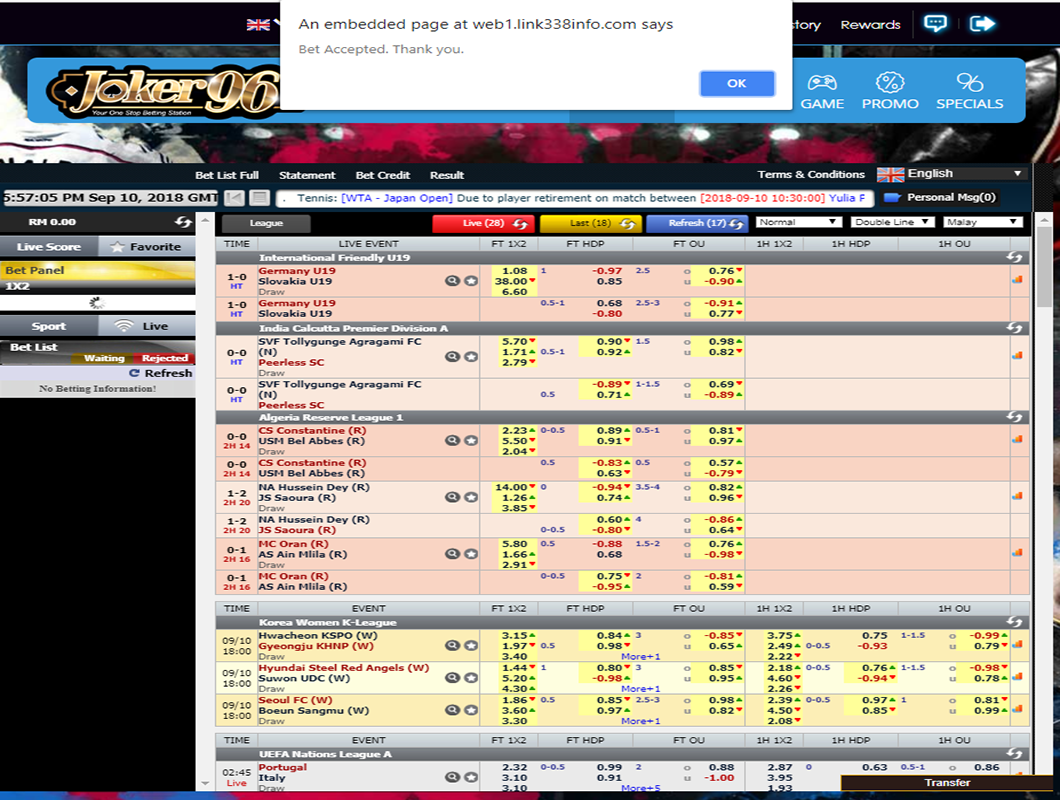The image size is (1060, 800).
Task: Open the English language dropdown
Action: pos(951,174)
